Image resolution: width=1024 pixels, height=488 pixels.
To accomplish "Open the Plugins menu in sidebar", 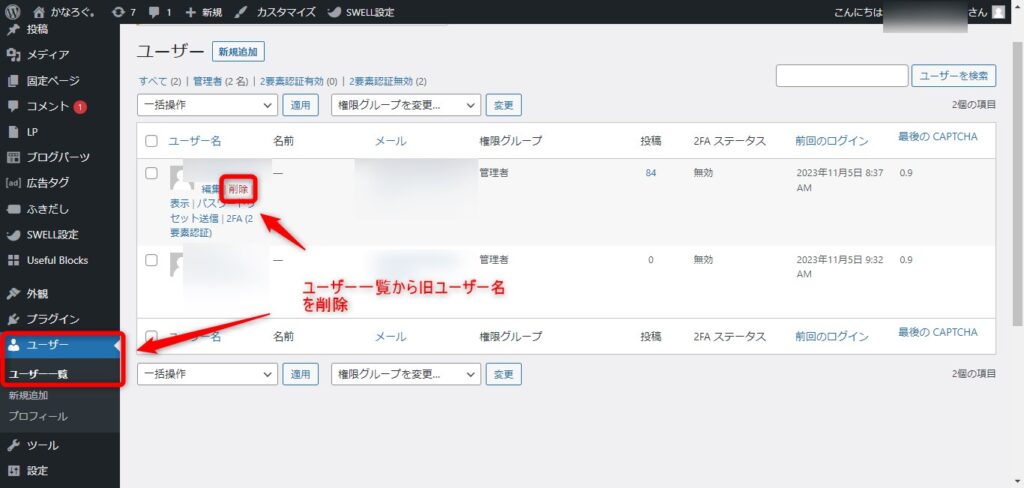I will (x=53, y=319).
